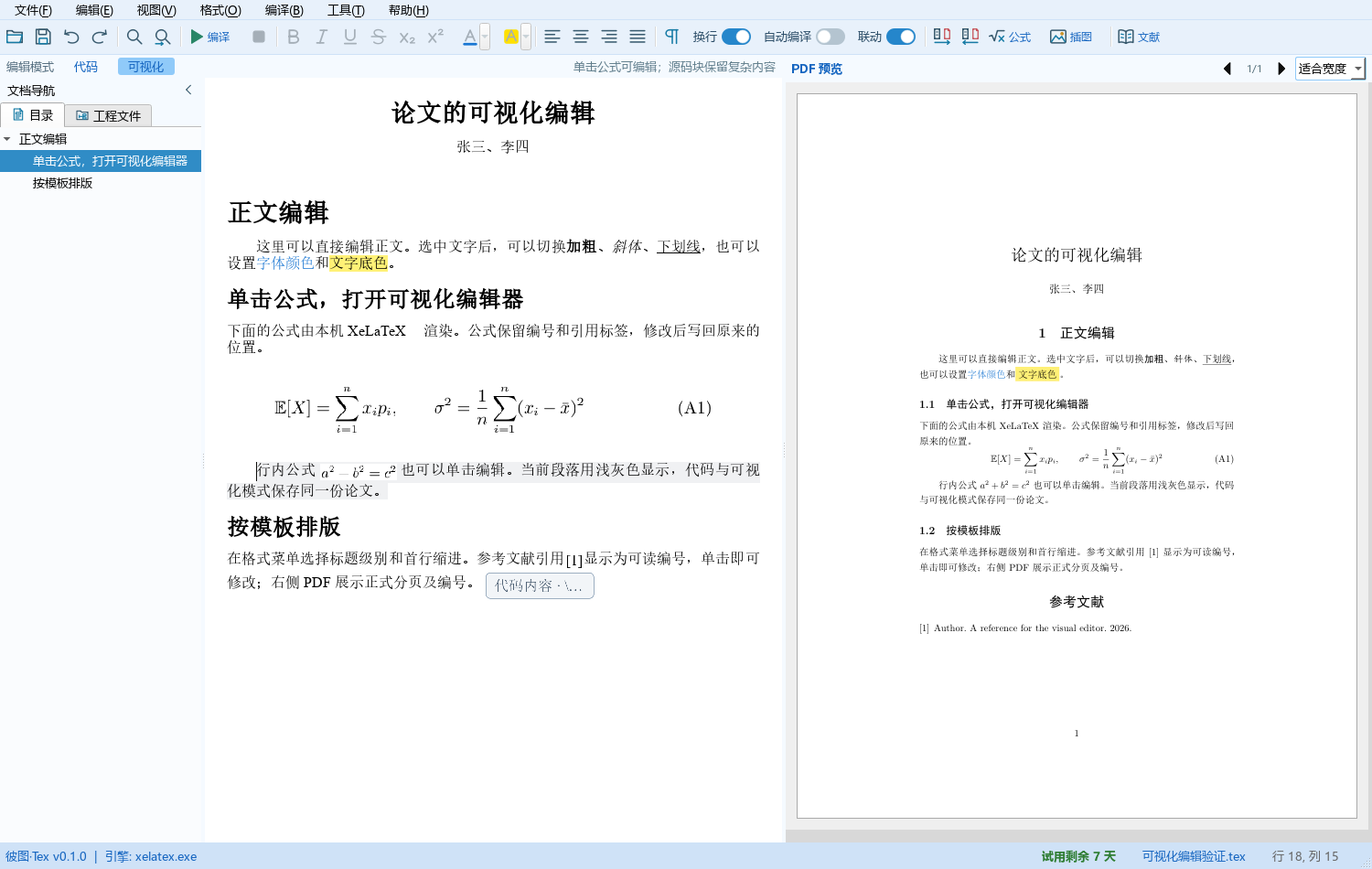
Task: Redo the last undone edit
Action: pos(100,37)
